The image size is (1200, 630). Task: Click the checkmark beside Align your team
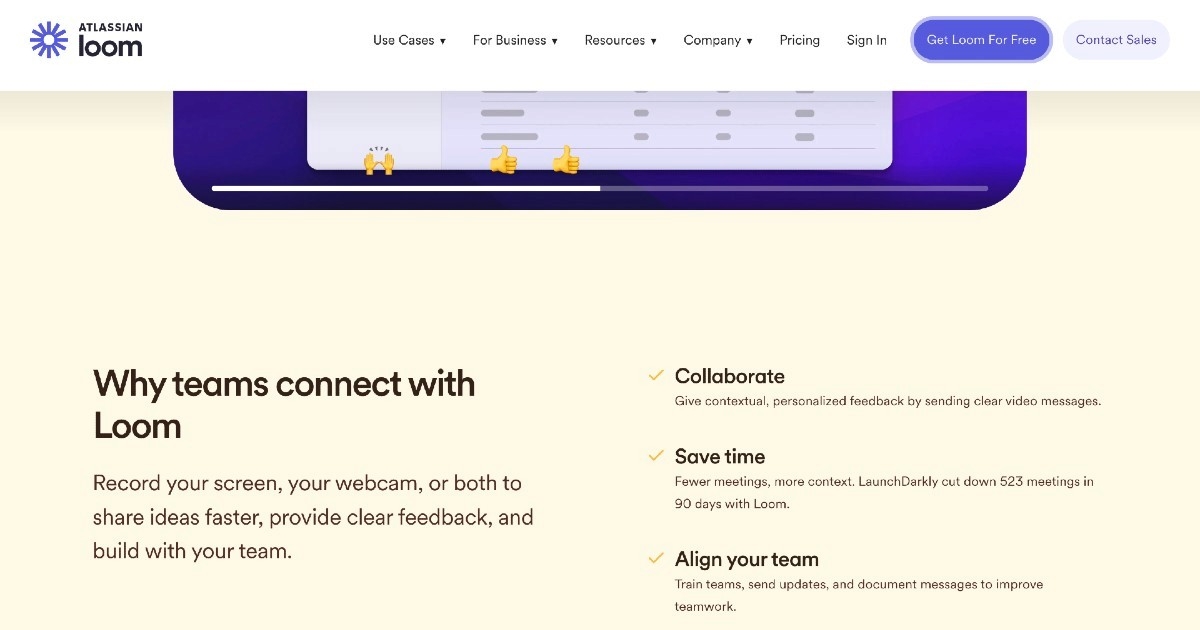[656, 559]
